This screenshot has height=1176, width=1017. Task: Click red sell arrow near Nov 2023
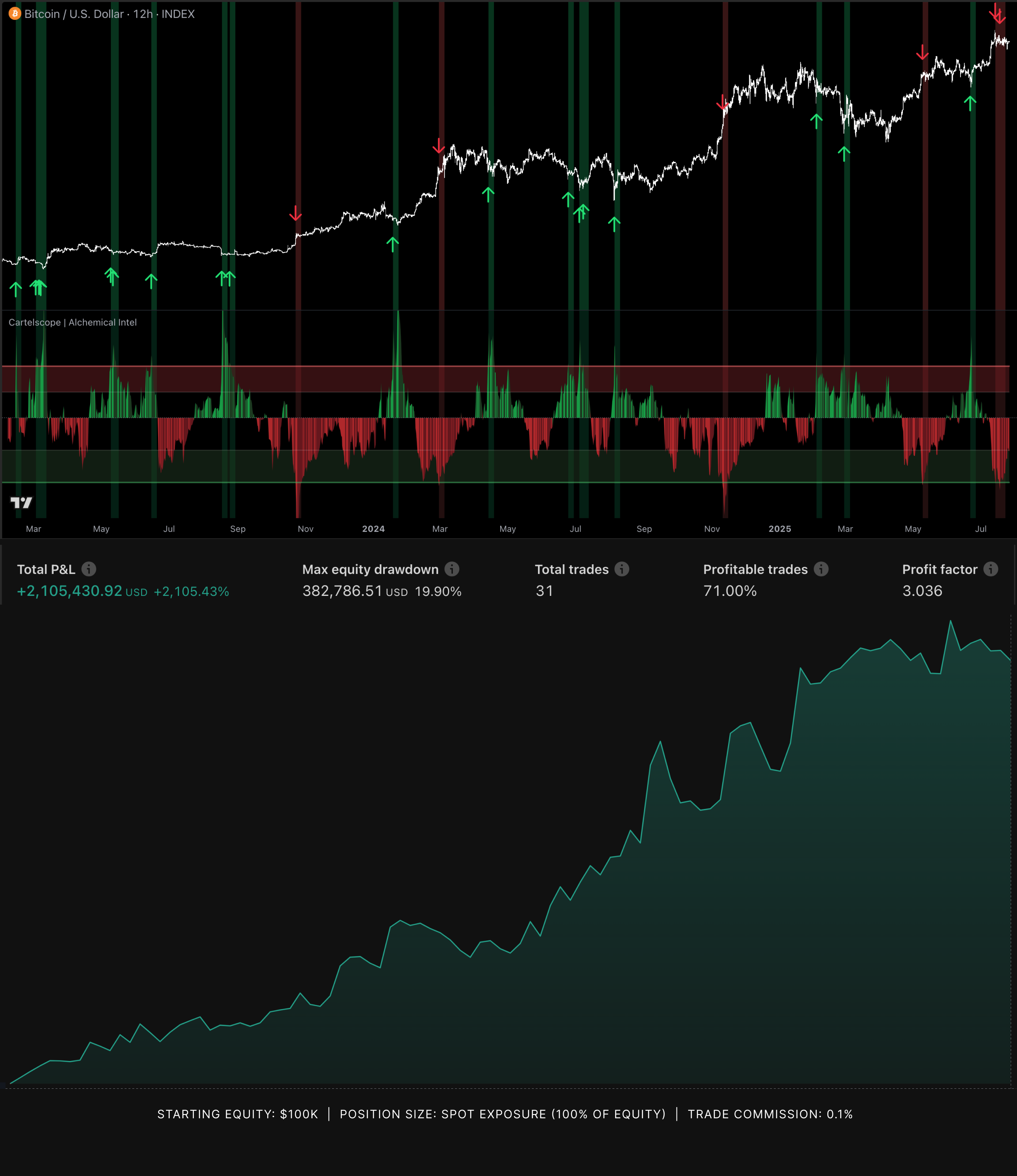295,213
